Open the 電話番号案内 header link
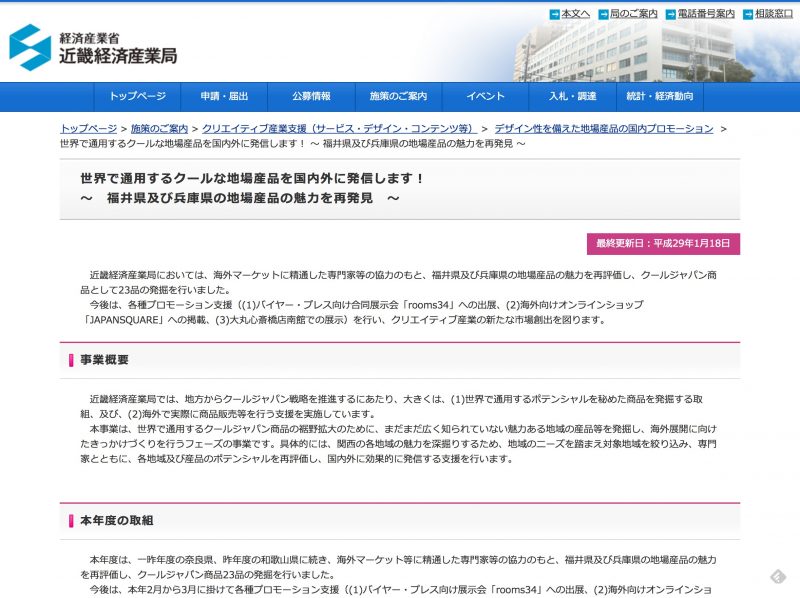This screenshot has width=800, height=598. click(x=706, y=14)
